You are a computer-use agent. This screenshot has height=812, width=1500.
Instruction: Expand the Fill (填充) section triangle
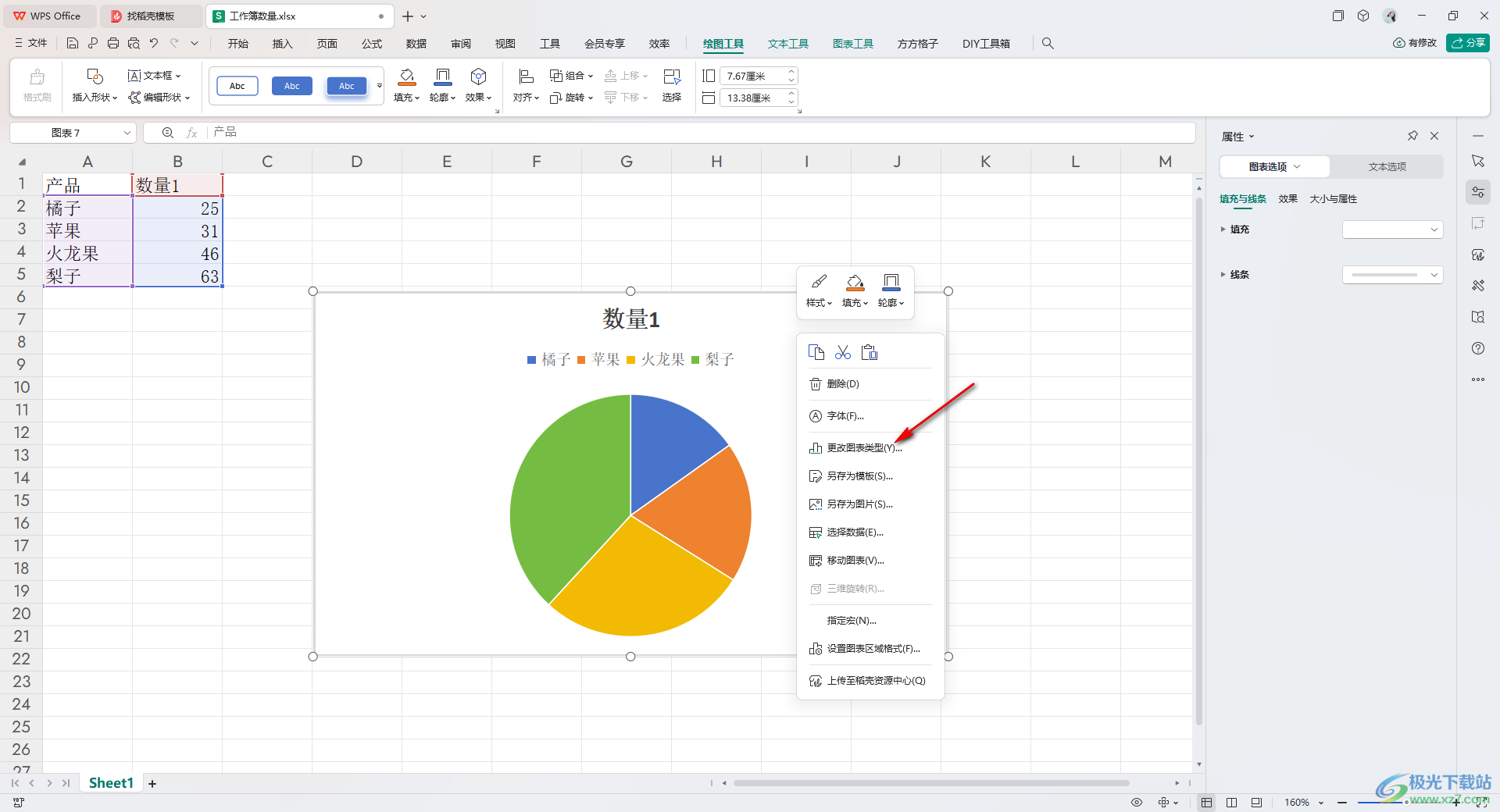pos(1223,230)
